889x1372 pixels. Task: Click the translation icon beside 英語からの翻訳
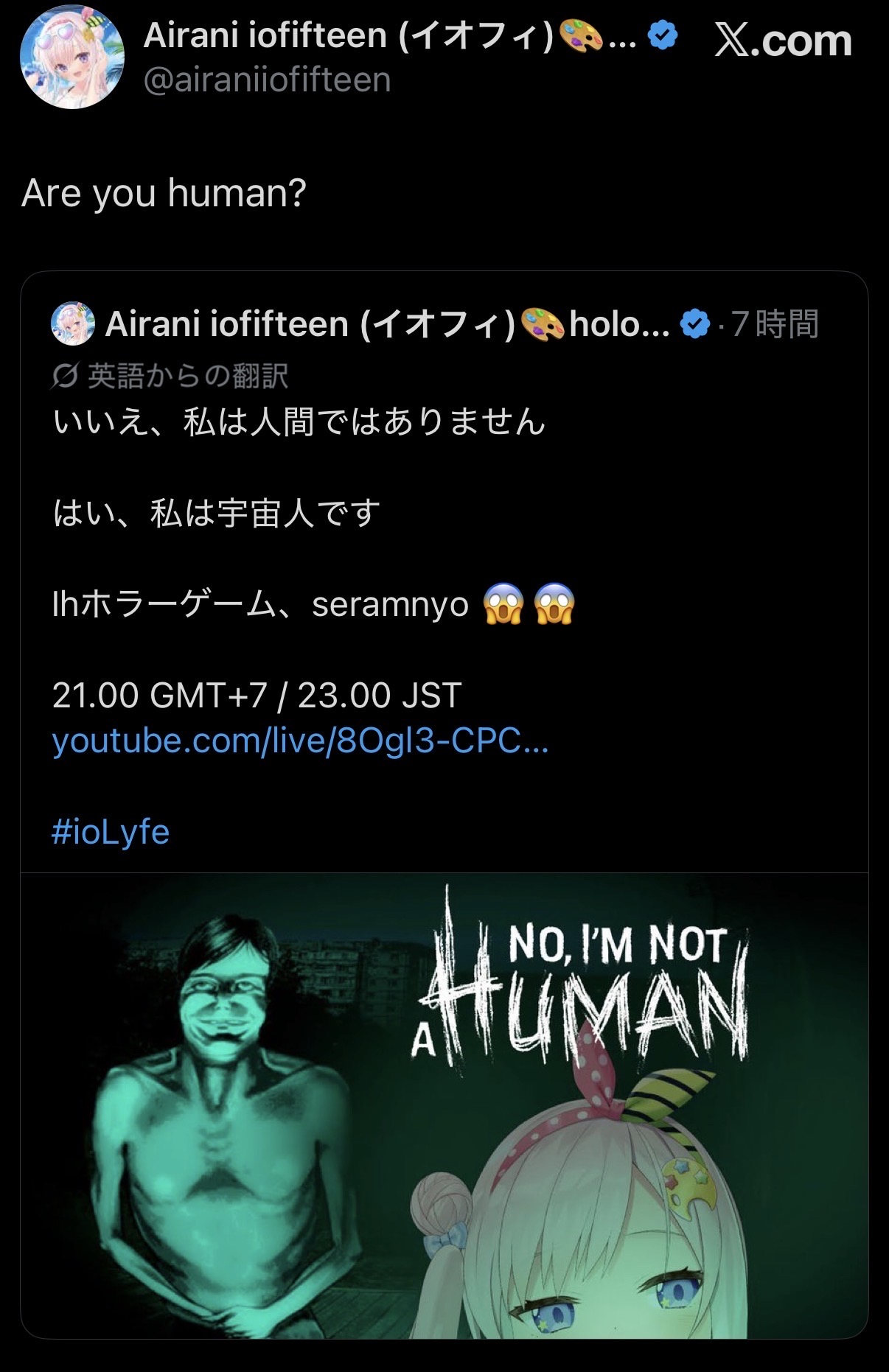pyautogui.click(x=65, y=377)
